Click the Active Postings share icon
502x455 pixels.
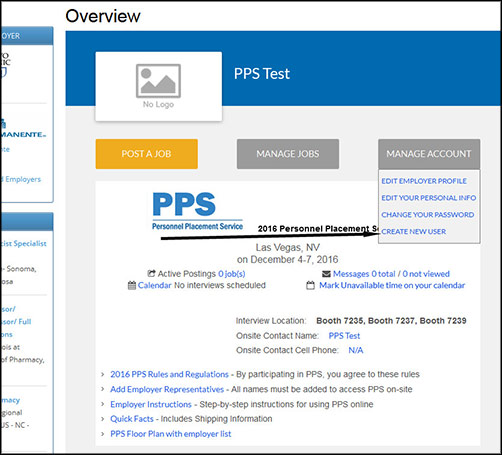click(151, 274)
